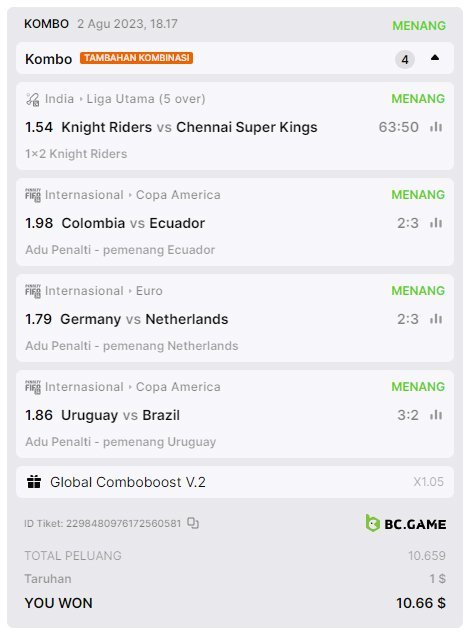466x635 pixels.
Task: Click the Tambahan Kombinasi orange badge
Action: tap(136, 58)
